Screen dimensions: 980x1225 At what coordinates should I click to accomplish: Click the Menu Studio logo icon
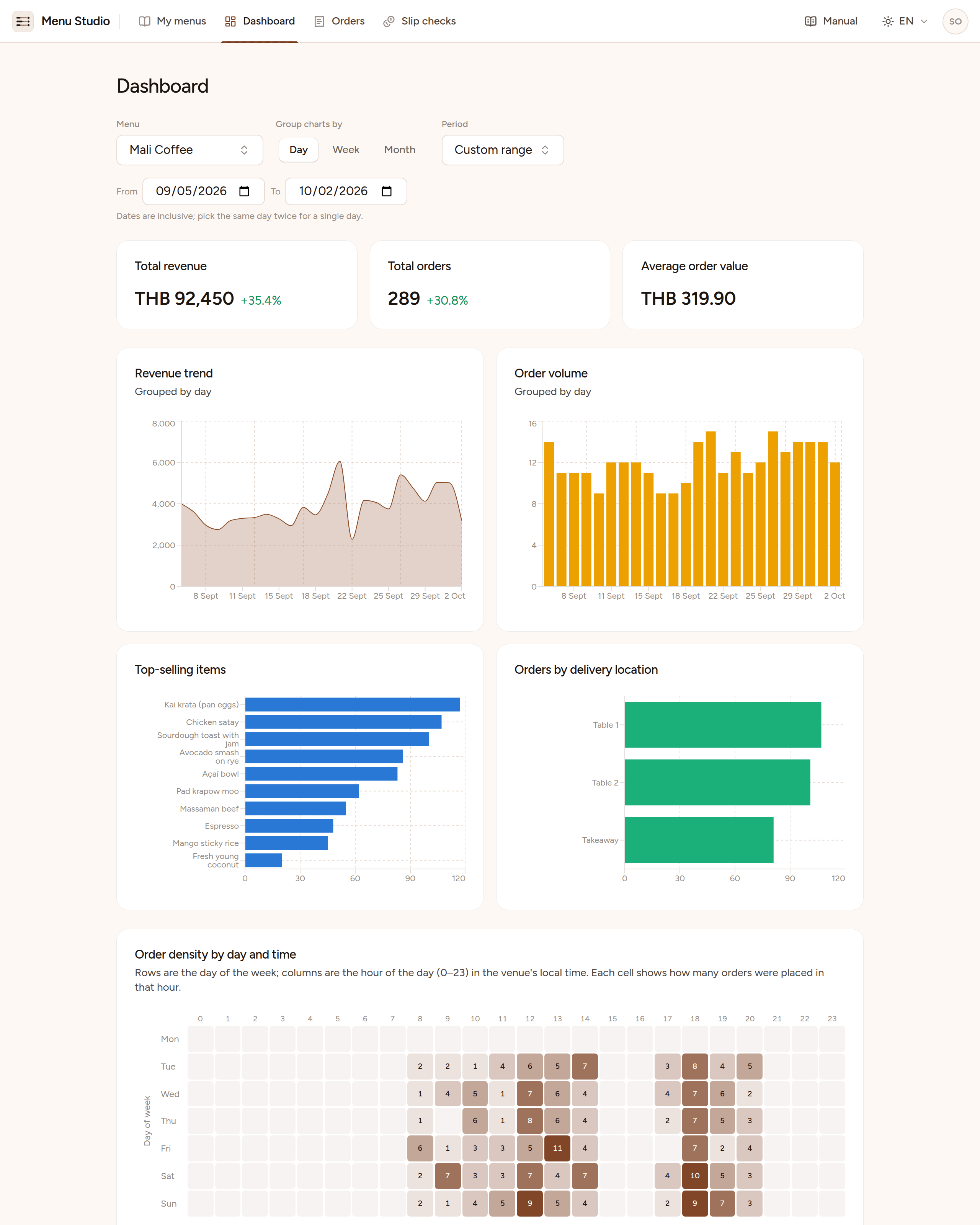click(x=23, y=21)
